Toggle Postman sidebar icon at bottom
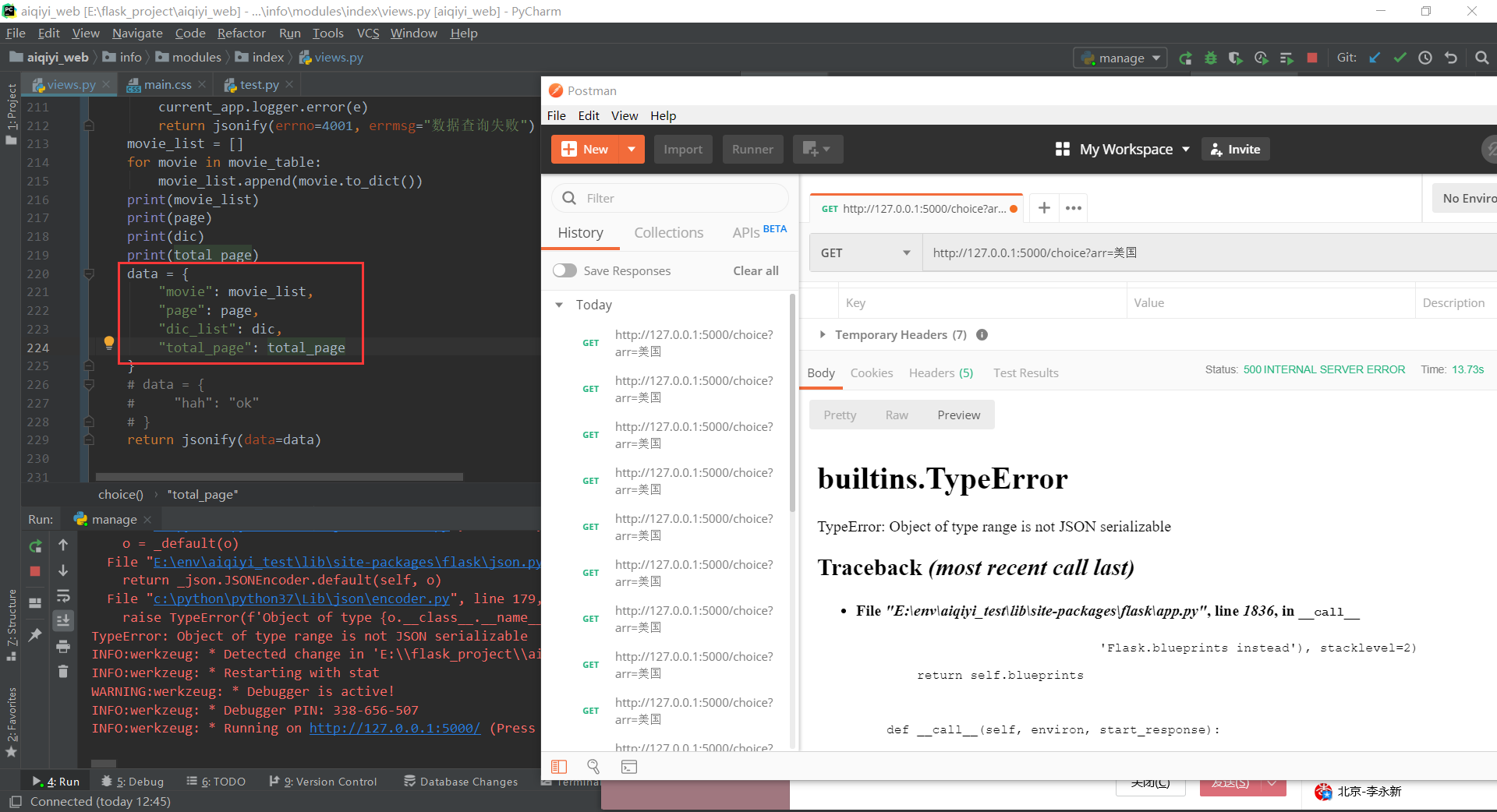This screenshot has height=812, width=1497. pos(559,767)
